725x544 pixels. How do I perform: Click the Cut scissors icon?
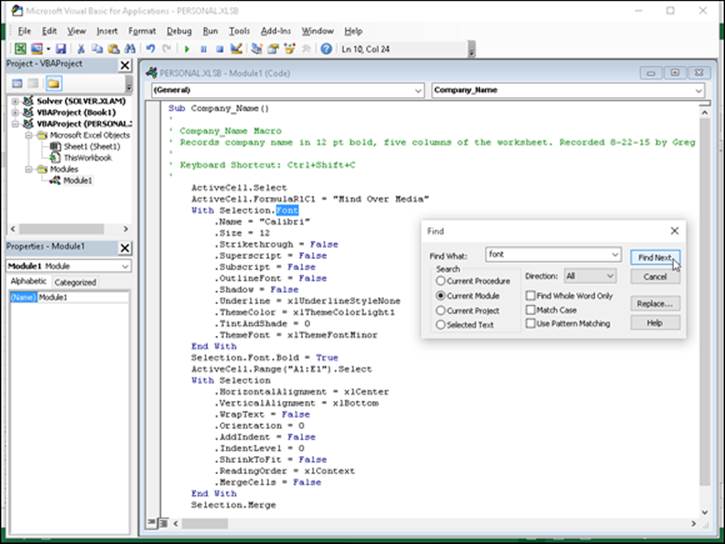[x=81, y=49]
